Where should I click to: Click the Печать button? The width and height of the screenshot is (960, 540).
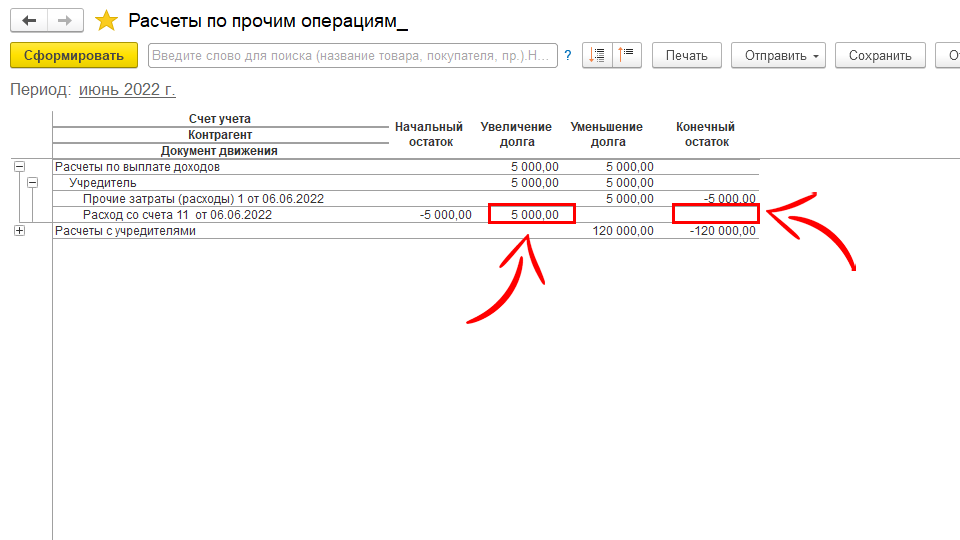click(686, 56)
